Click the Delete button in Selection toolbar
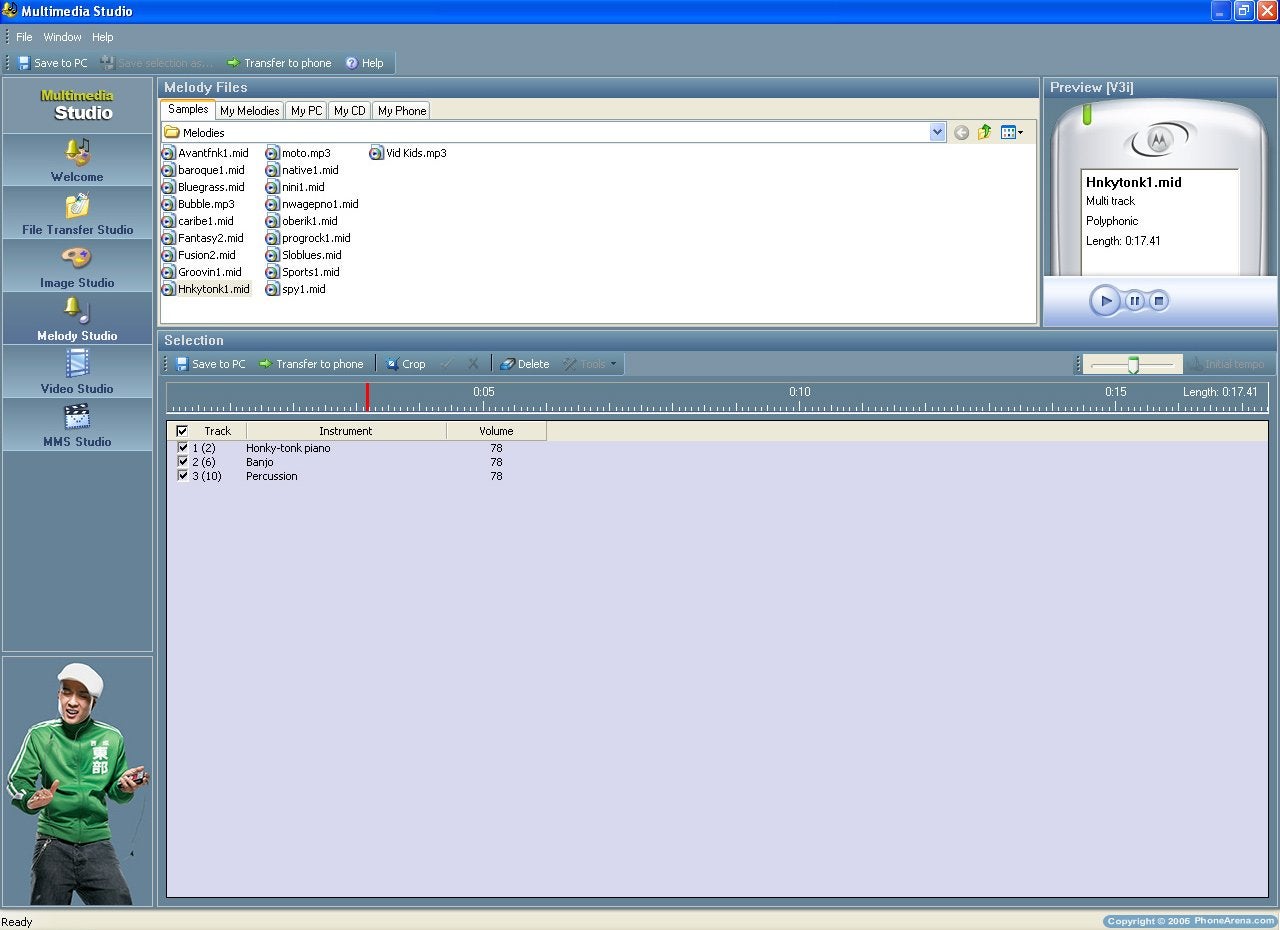Viewport: 1280px width, 930px height. coord(525,364)
